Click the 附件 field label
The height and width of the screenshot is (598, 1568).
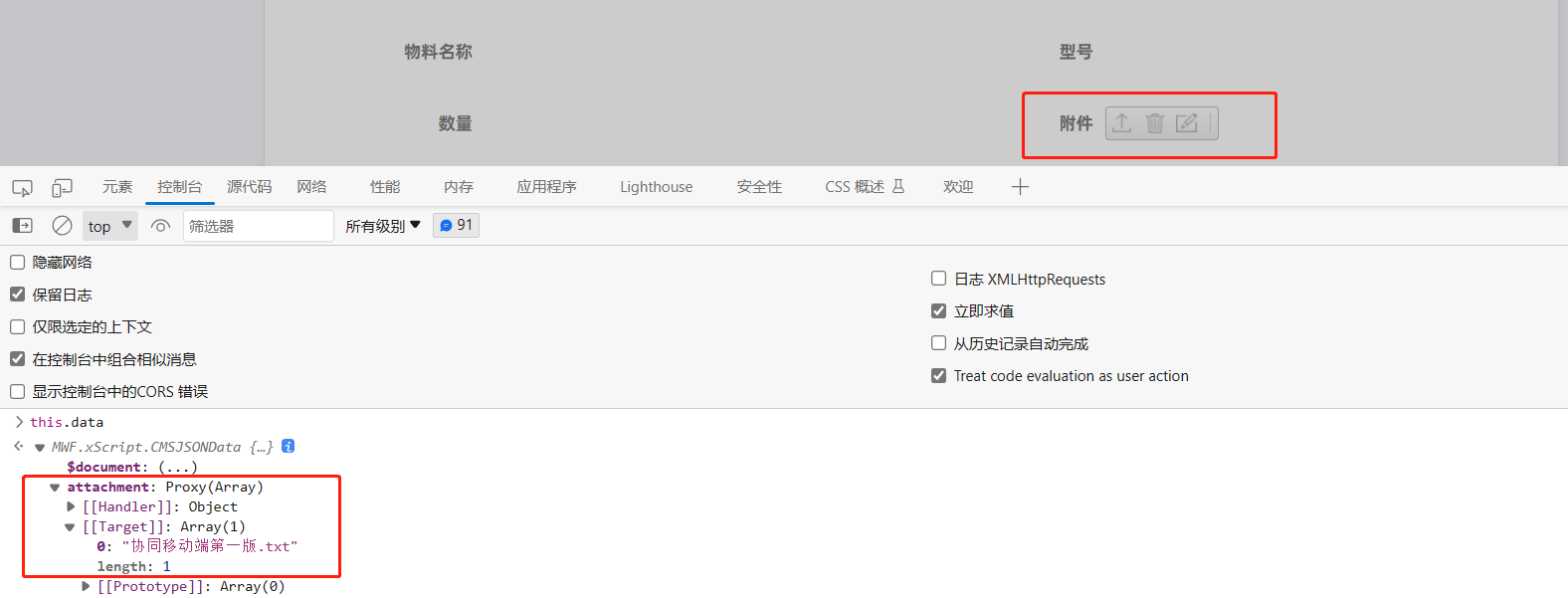pos(1076,123)
